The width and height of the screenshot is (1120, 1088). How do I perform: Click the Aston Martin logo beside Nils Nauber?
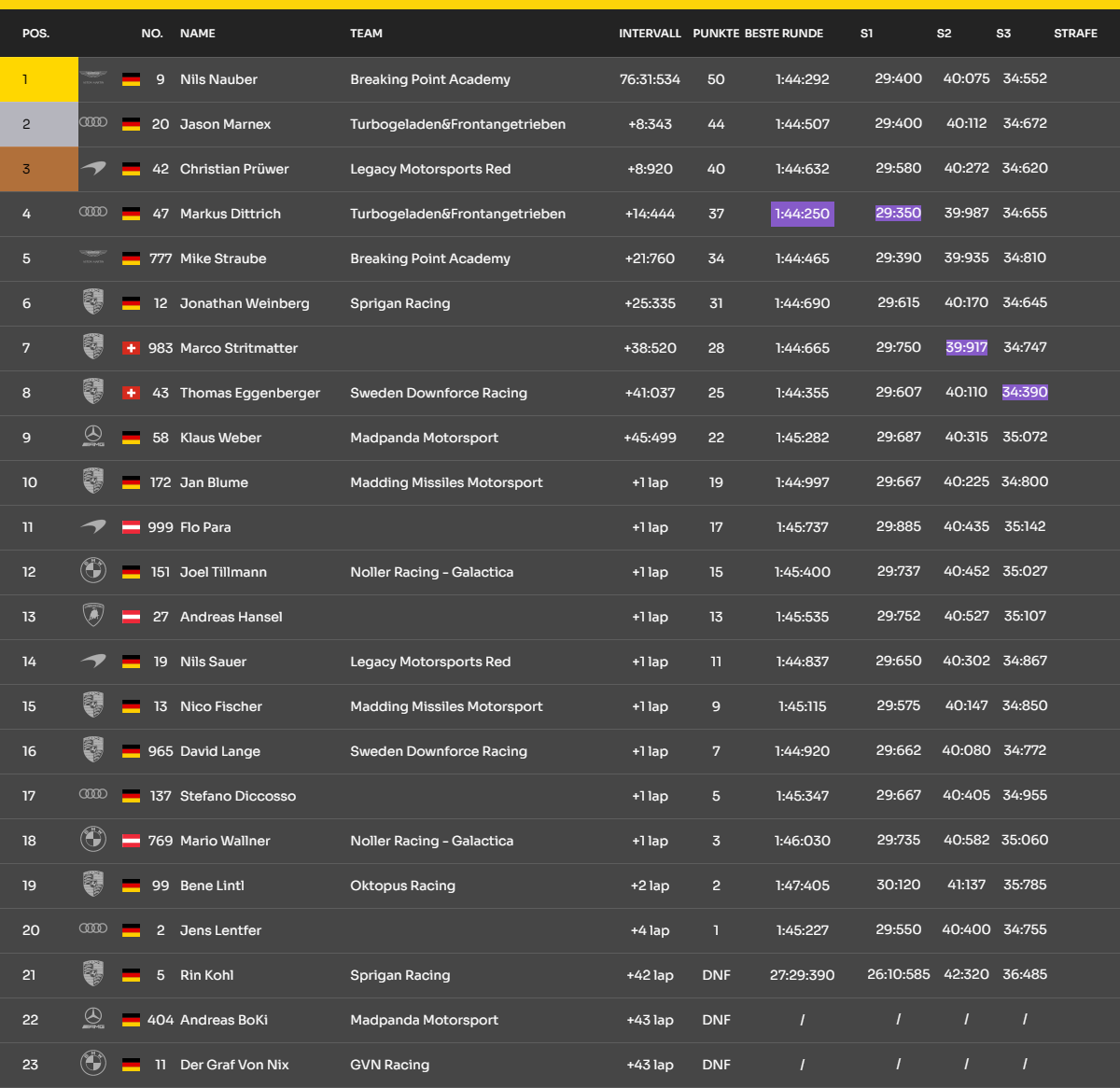tap(93, 79)
